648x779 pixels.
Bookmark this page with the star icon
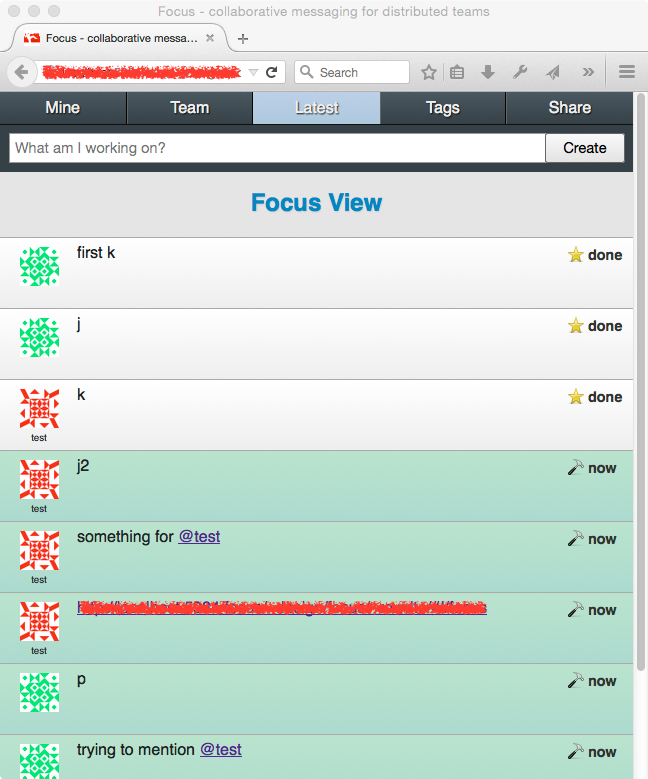pyautogui.click(x=429, y=72)
